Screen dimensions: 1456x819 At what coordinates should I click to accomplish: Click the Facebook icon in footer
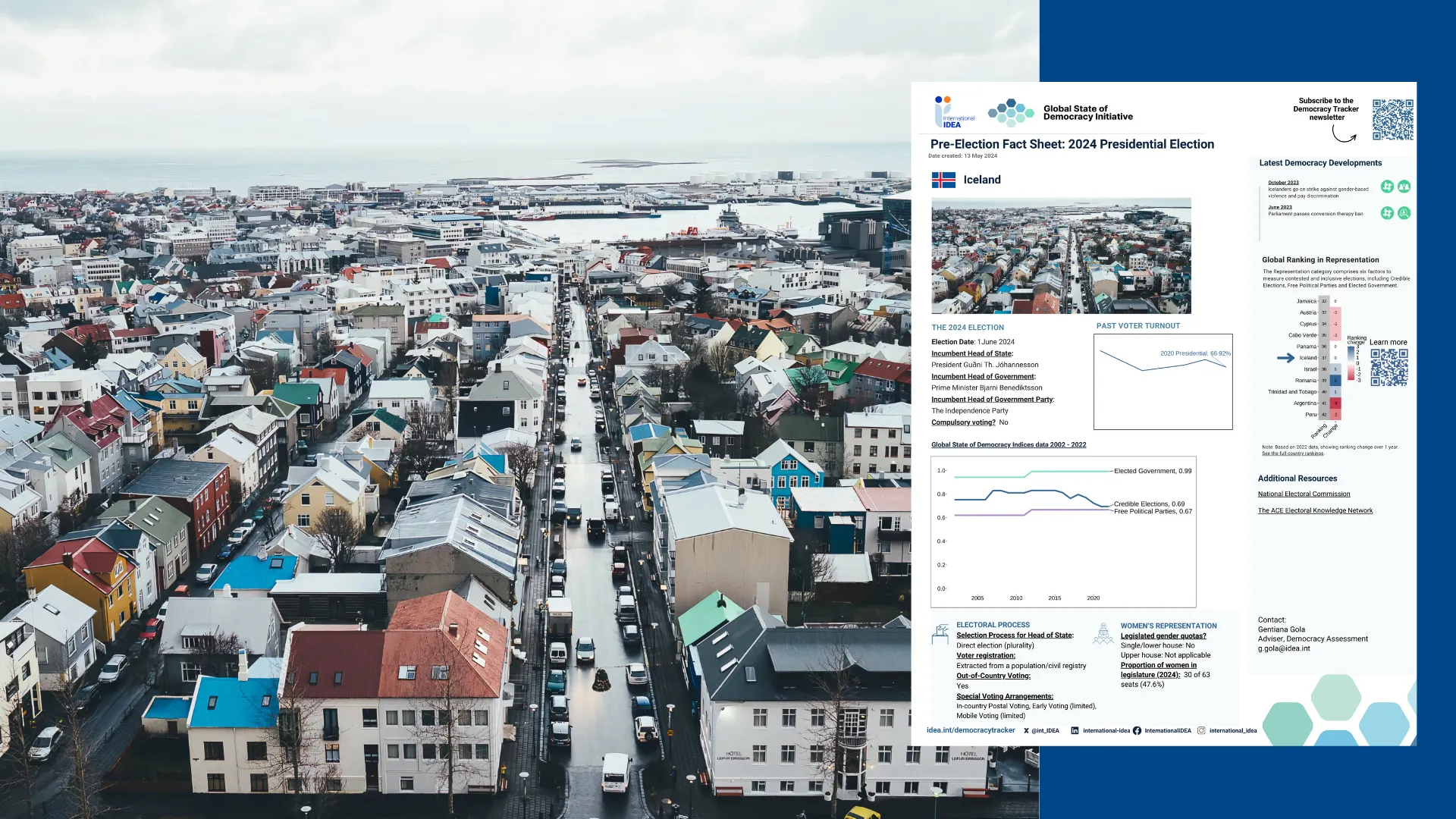click(1137, 731)
